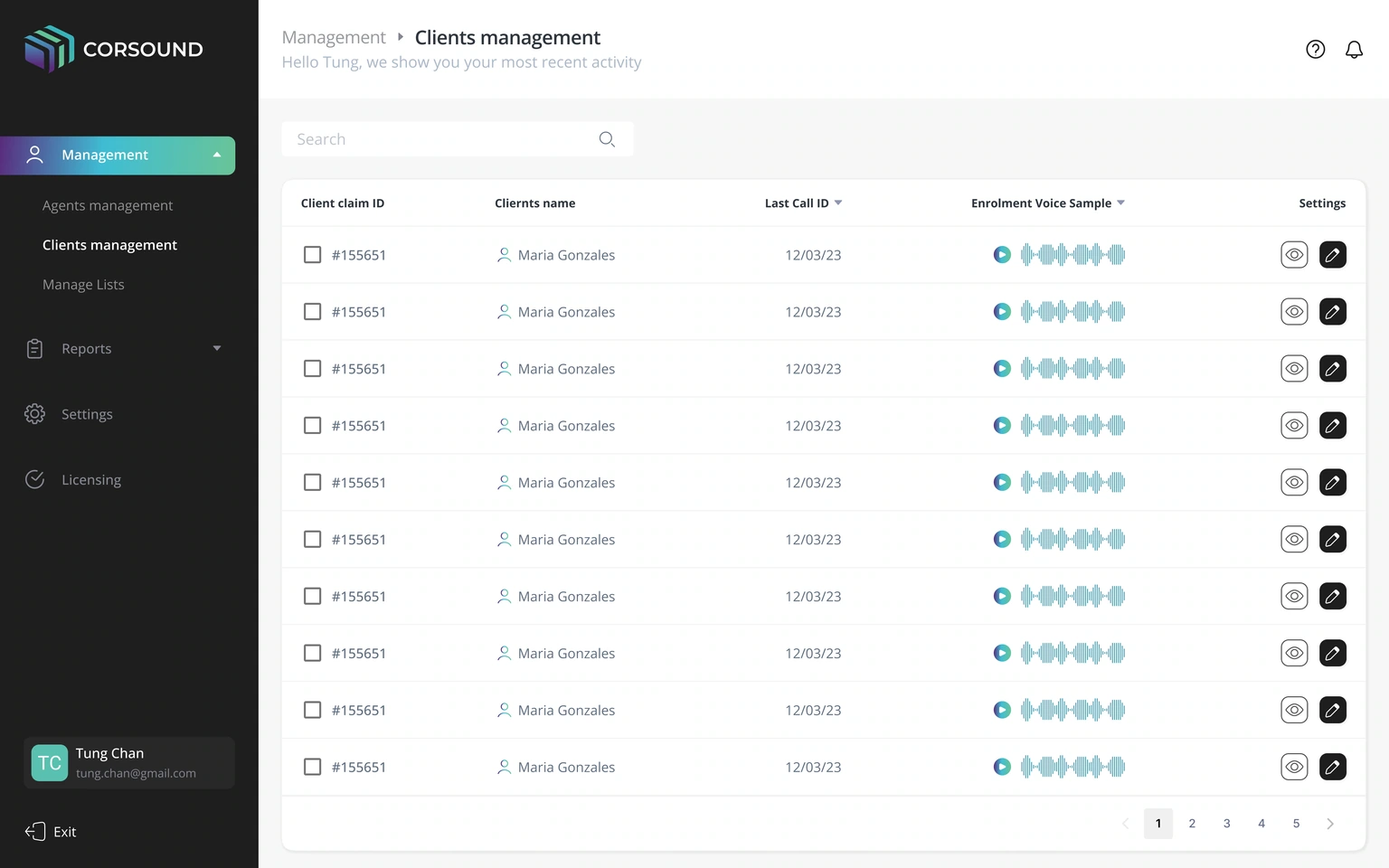Viewport: 1389px width, 868px height.
Task: Play voice sample in the first row
Action: pos(1002,255)
